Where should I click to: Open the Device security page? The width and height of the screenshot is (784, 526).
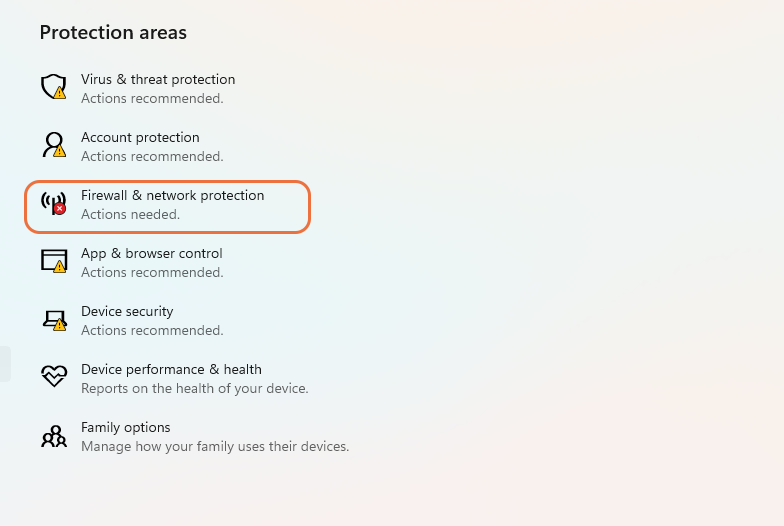[127, 312]
